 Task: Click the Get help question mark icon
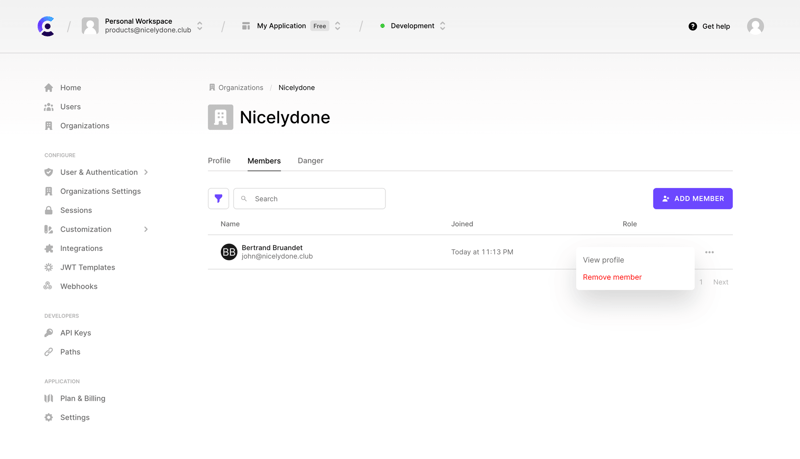click(692, 26)
